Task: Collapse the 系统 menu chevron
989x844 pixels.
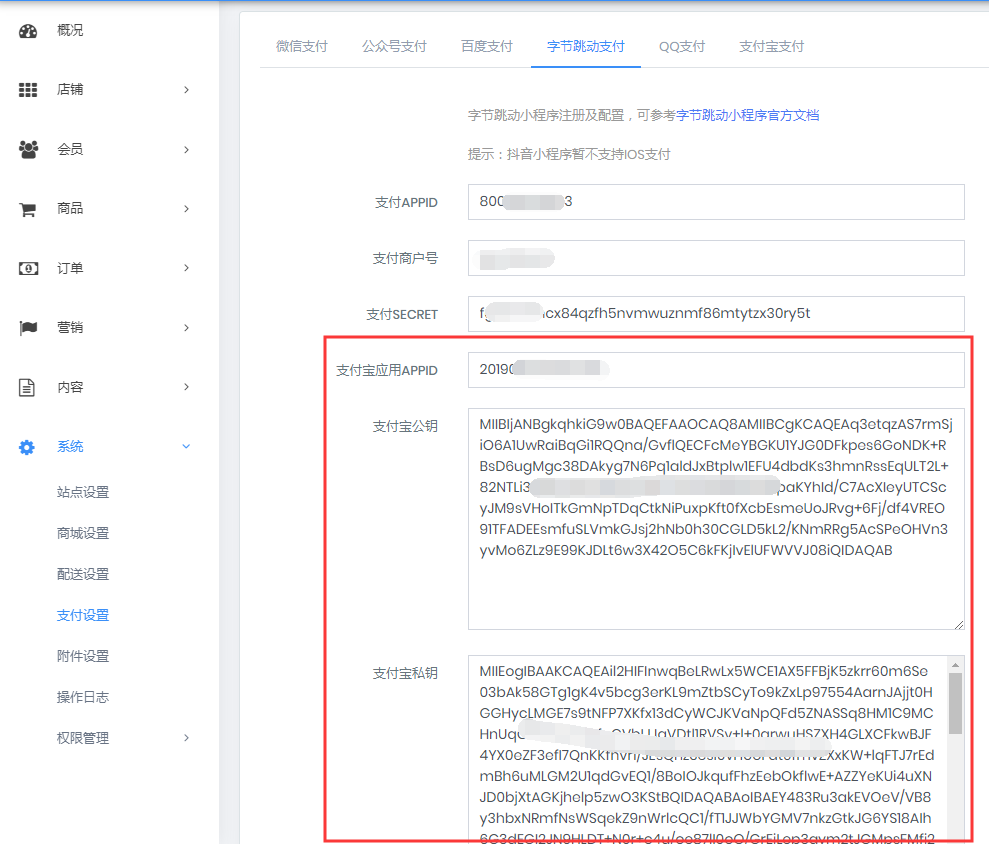Action: (x=186, y=447)
